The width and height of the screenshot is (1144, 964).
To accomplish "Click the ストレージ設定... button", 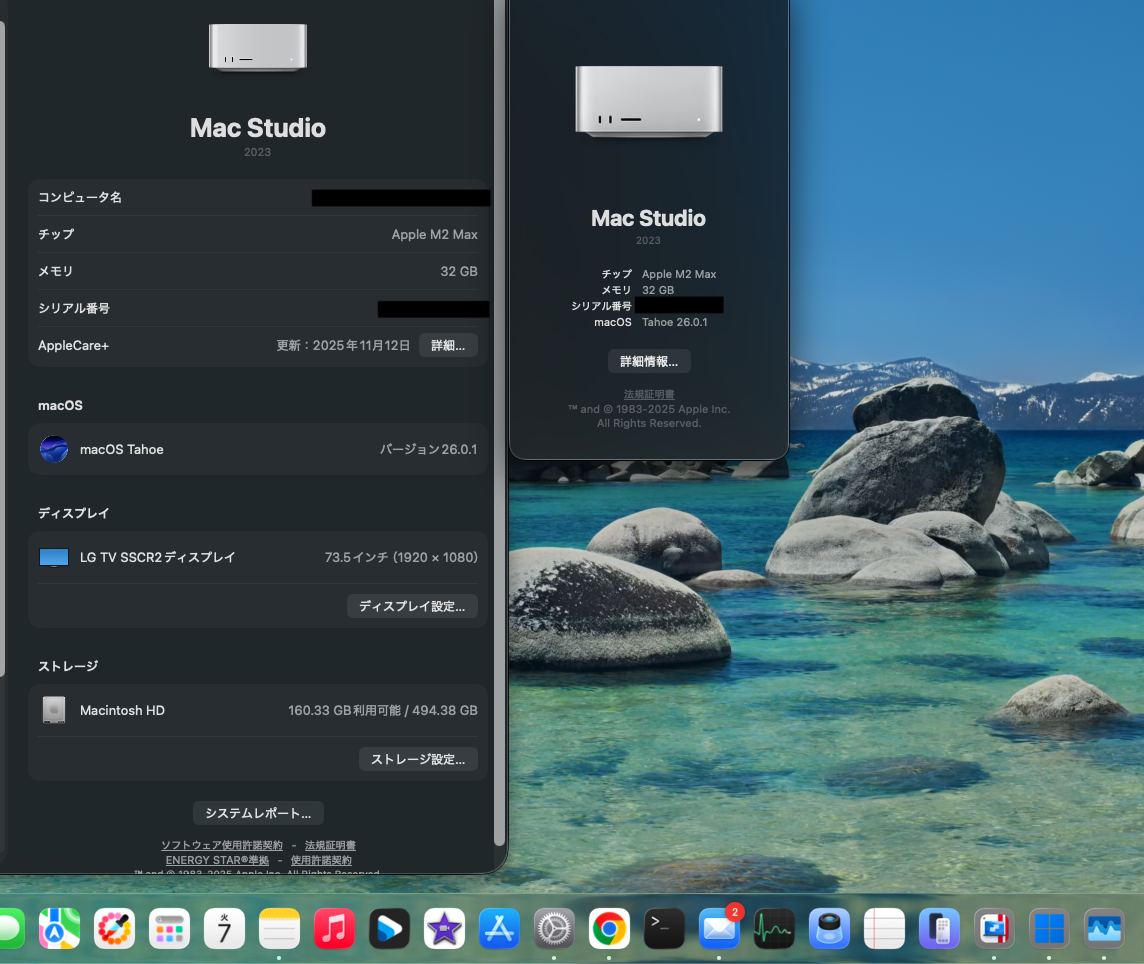I will click(418, 759).
